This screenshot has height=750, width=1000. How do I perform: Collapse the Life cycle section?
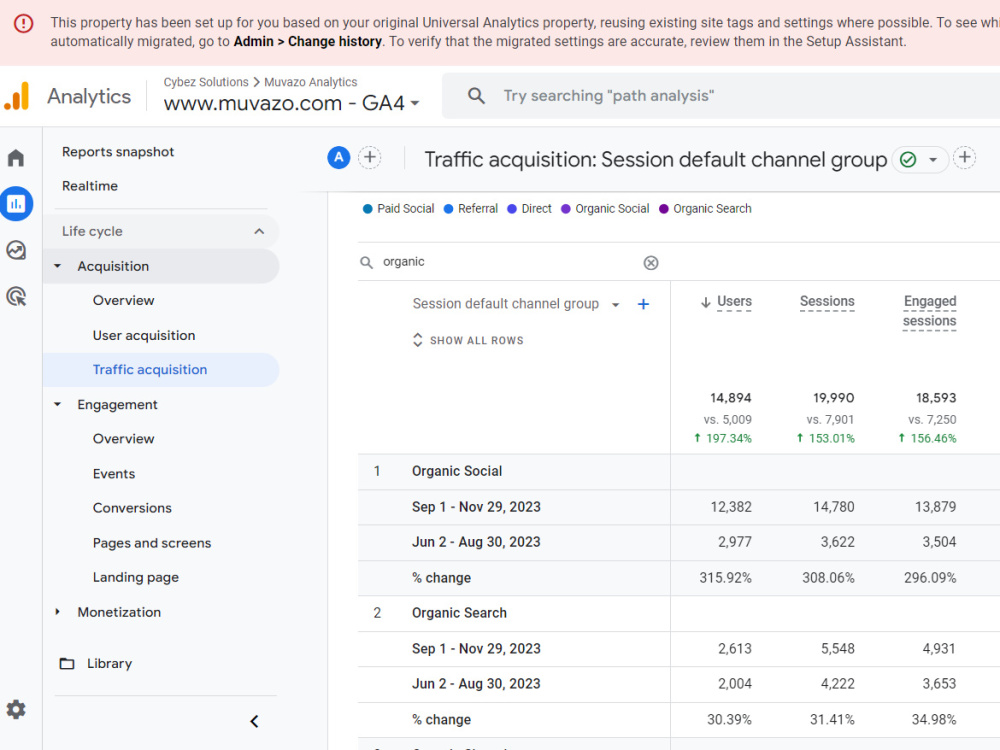click(259, 232)
